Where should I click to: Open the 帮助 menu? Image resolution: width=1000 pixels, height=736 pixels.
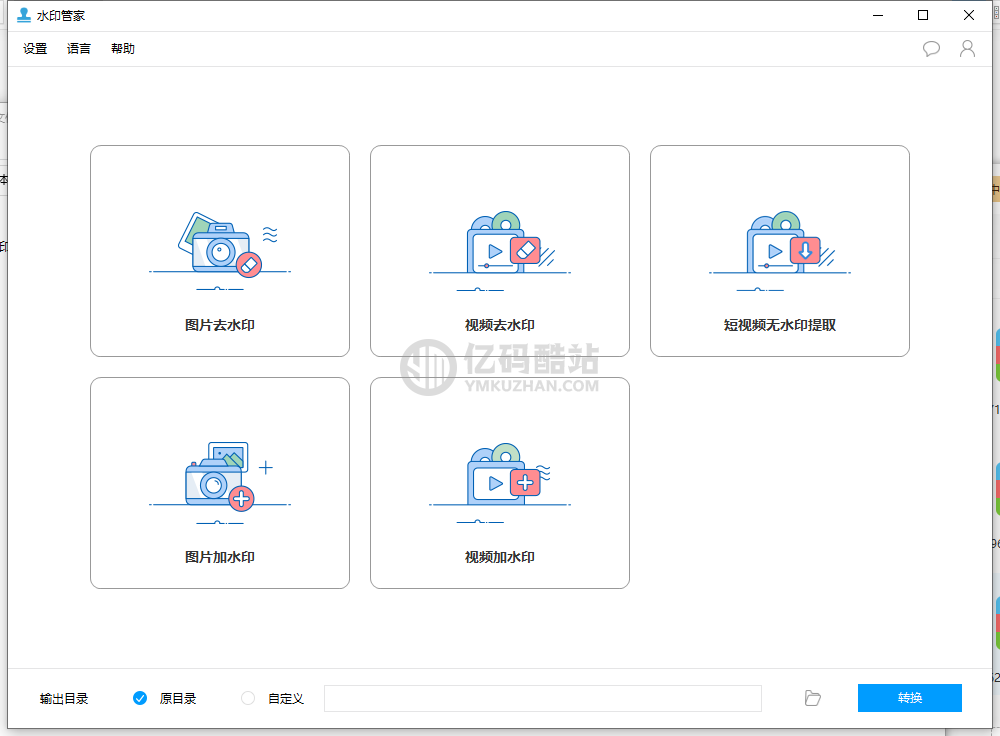click(123, 49)
